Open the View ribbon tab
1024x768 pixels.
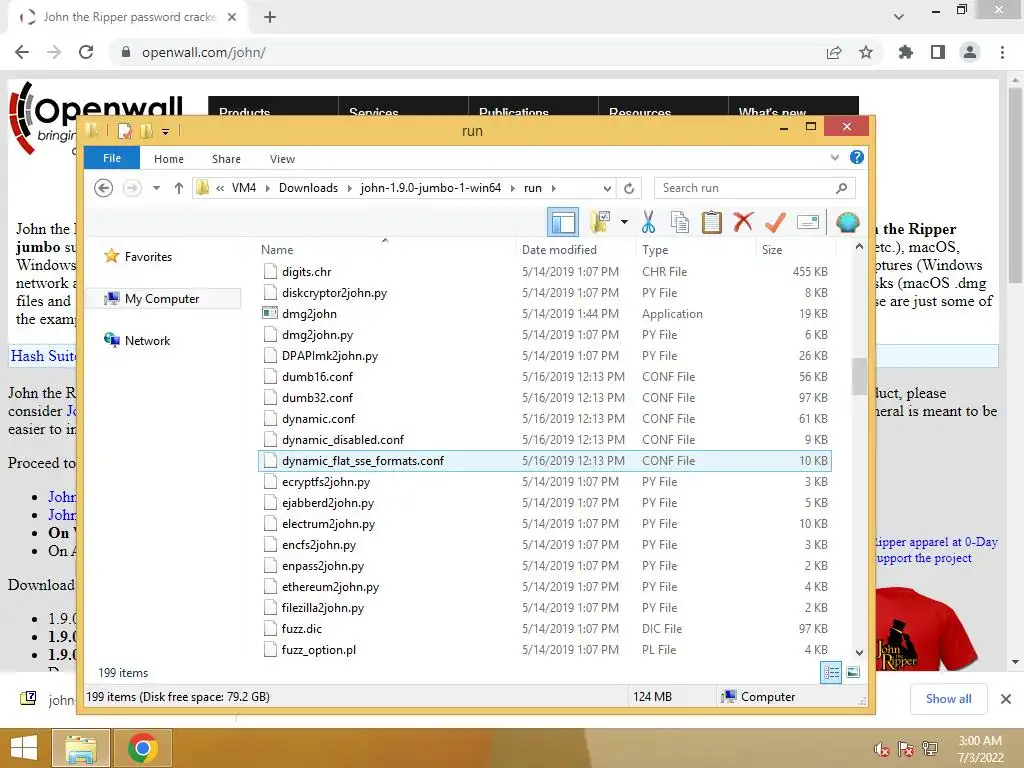pyautogui.click(x=282, y=159)
